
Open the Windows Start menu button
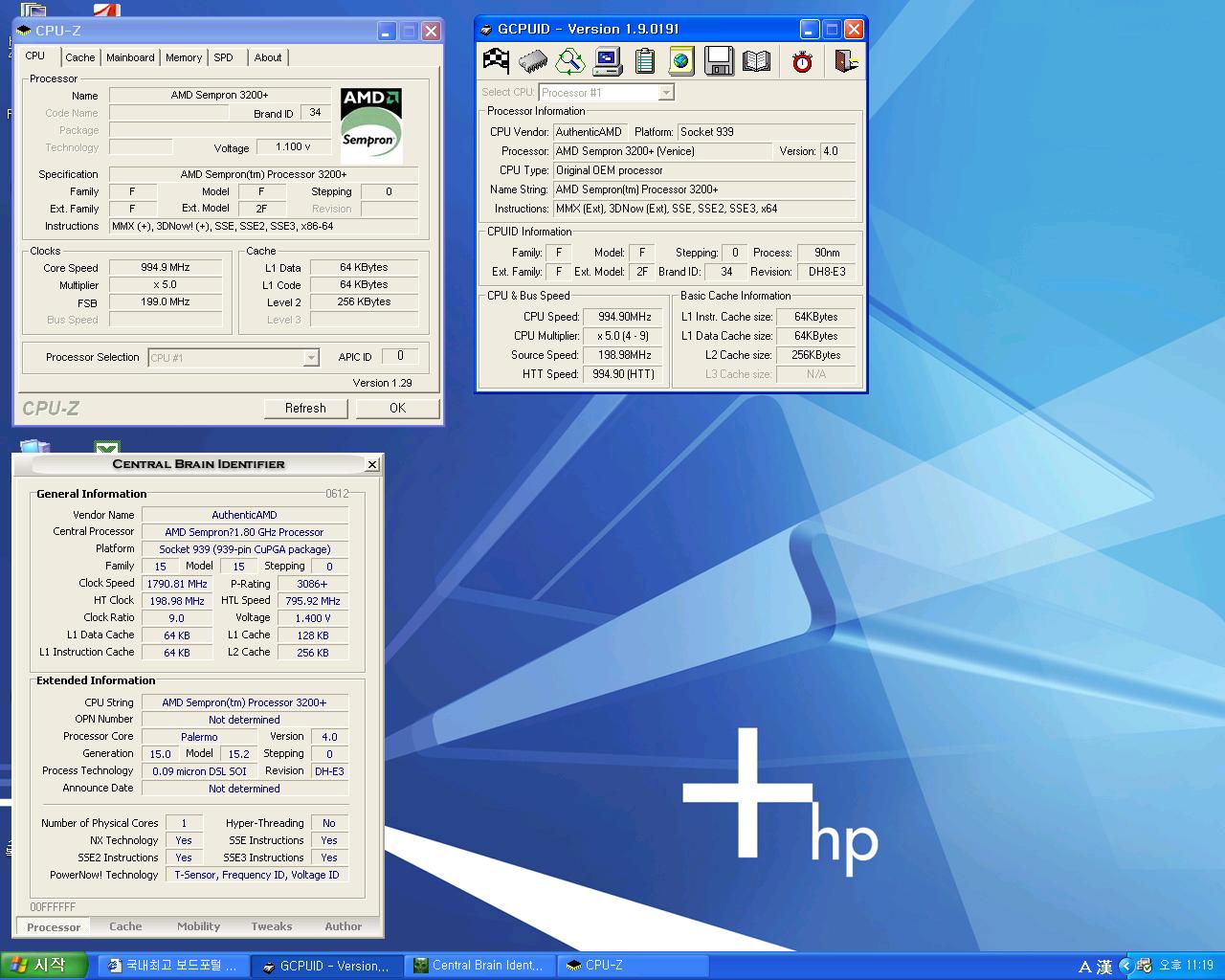click(44, 966)
